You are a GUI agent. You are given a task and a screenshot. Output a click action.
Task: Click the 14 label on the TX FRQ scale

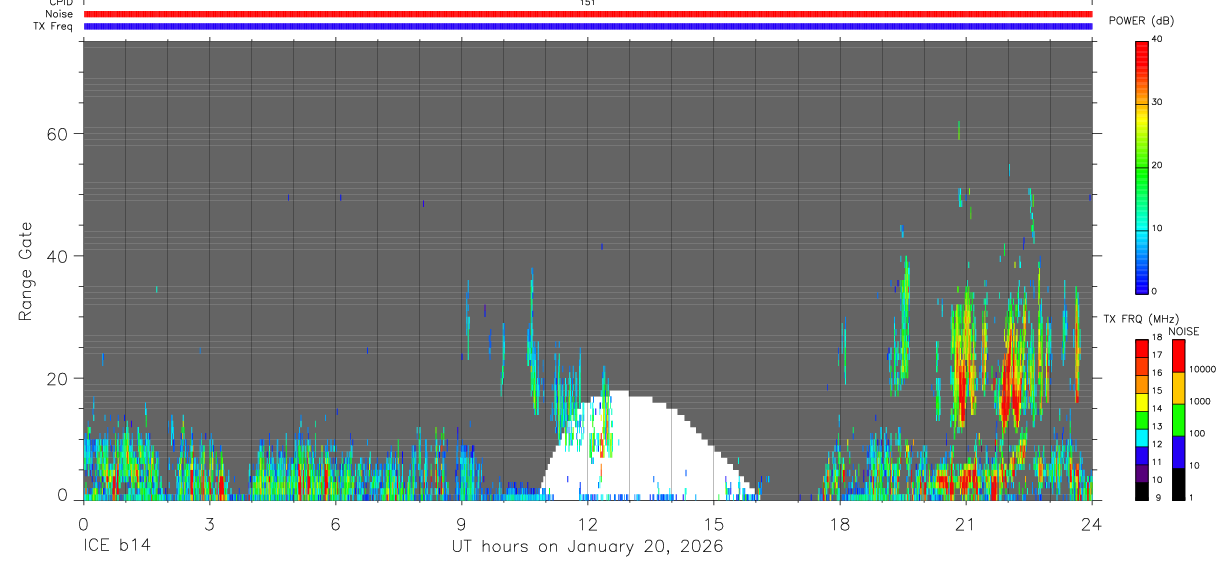click(1156, 409)
